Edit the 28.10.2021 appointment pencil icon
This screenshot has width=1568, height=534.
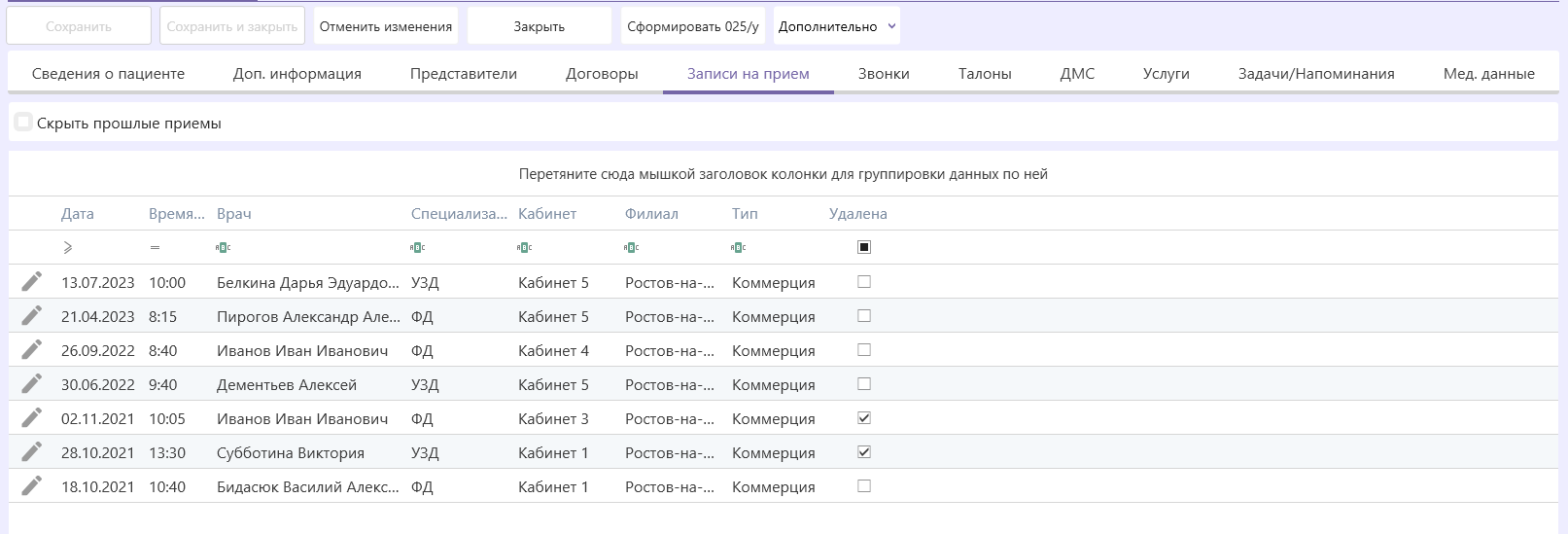coord(32,452)
